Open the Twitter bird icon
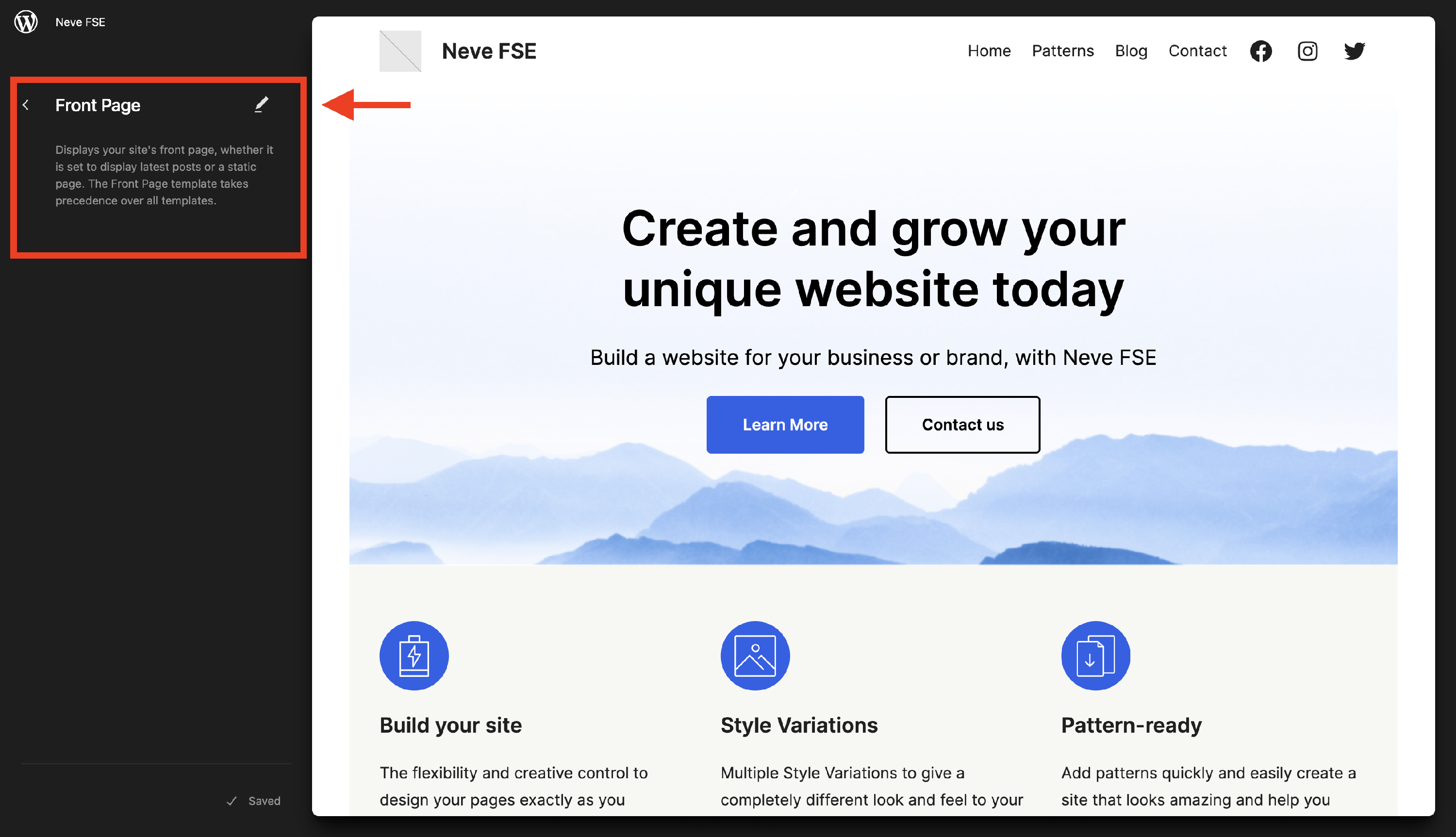 1354,51
